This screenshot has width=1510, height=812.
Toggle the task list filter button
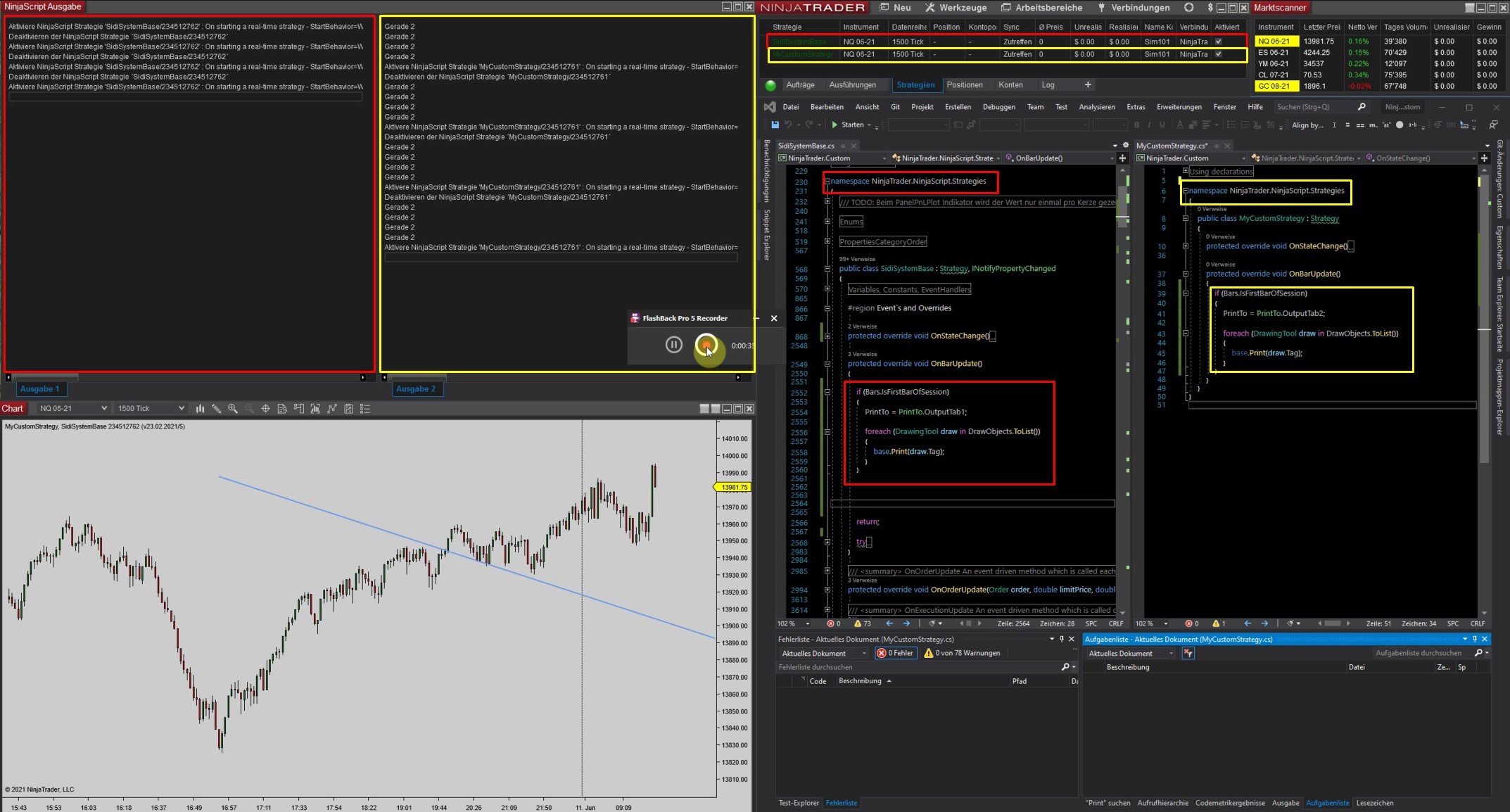(x=1188, y=654)
